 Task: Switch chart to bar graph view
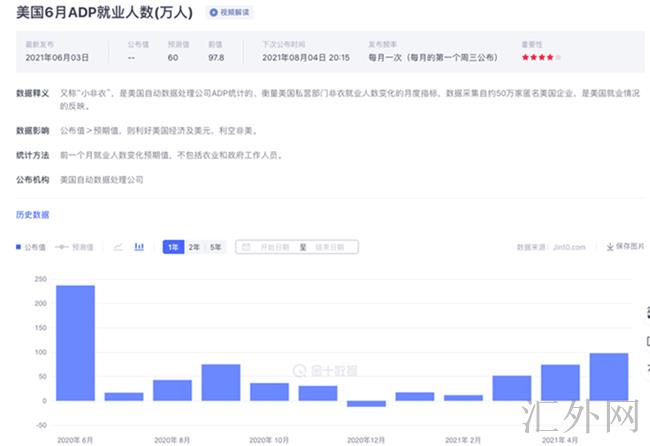[140, 246]
